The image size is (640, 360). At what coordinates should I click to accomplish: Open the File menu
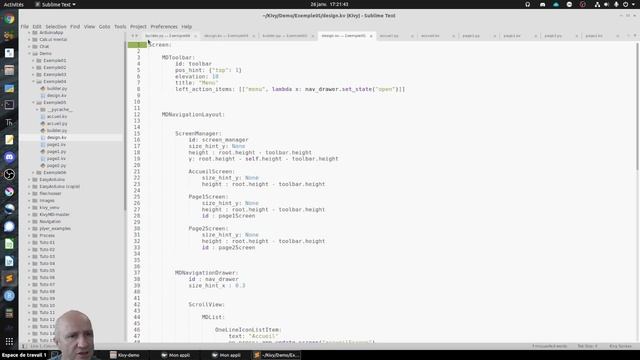coord(24,27)
